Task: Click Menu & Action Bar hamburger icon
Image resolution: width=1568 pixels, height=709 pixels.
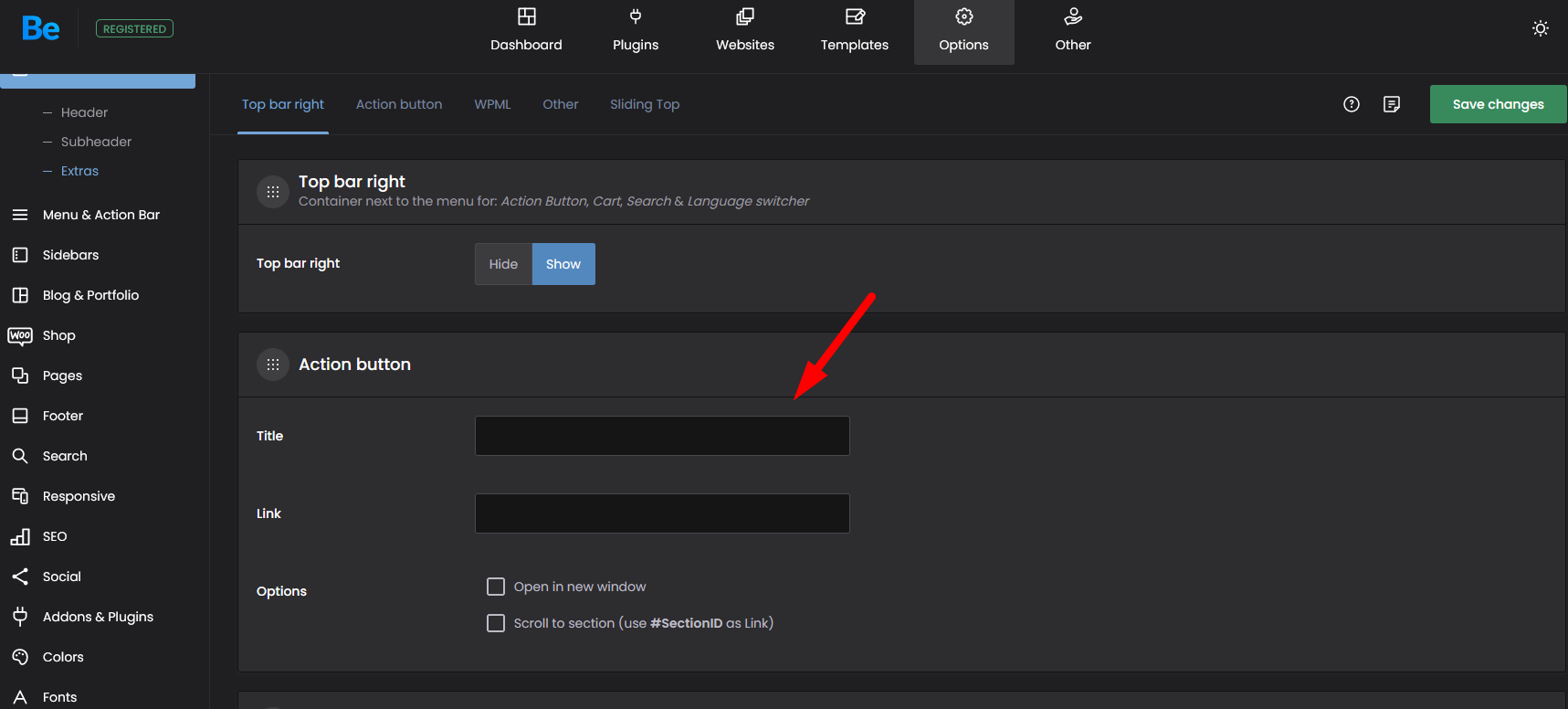Action: (20, 215)
